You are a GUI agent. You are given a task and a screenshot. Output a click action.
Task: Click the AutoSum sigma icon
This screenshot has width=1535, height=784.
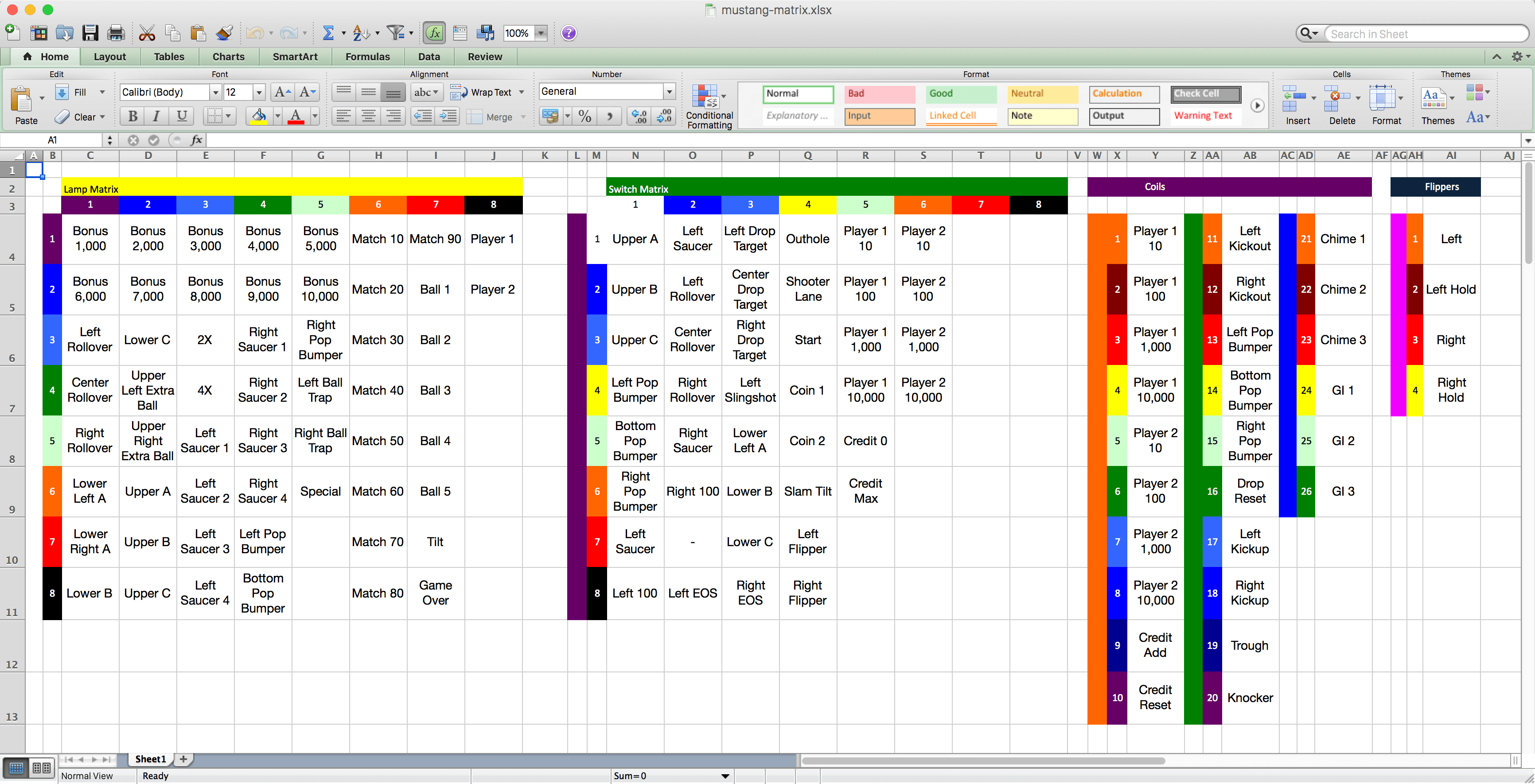(328, 33)
